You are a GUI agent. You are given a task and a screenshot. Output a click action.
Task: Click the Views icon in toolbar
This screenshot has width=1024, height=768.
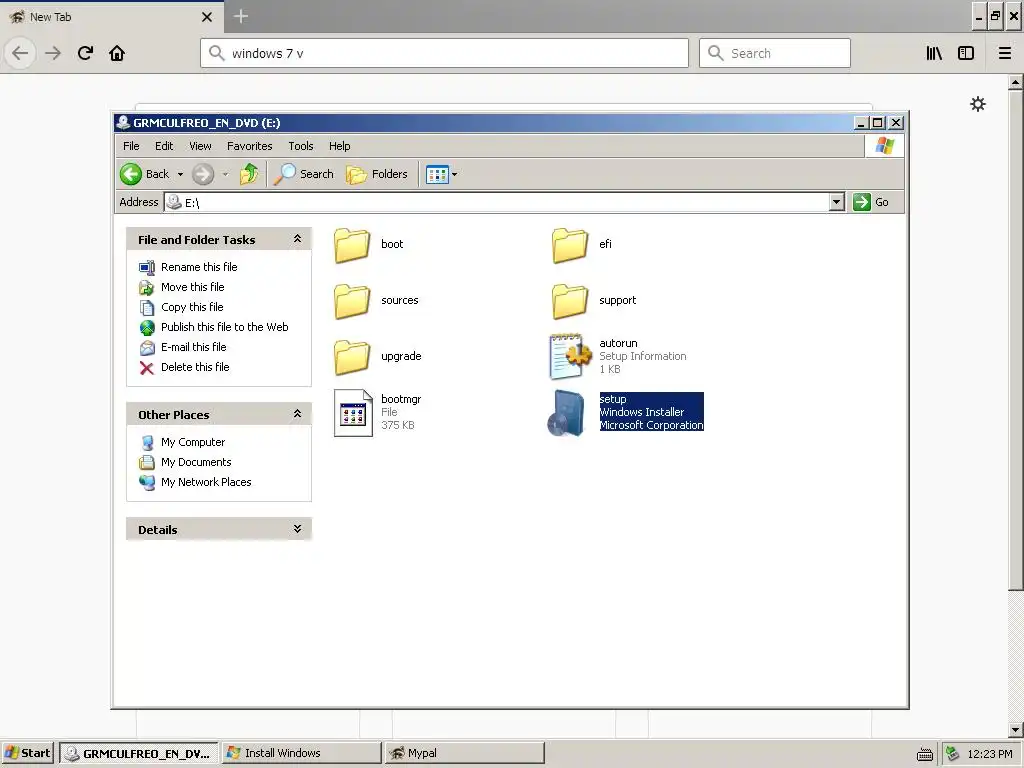pos(437,174)
